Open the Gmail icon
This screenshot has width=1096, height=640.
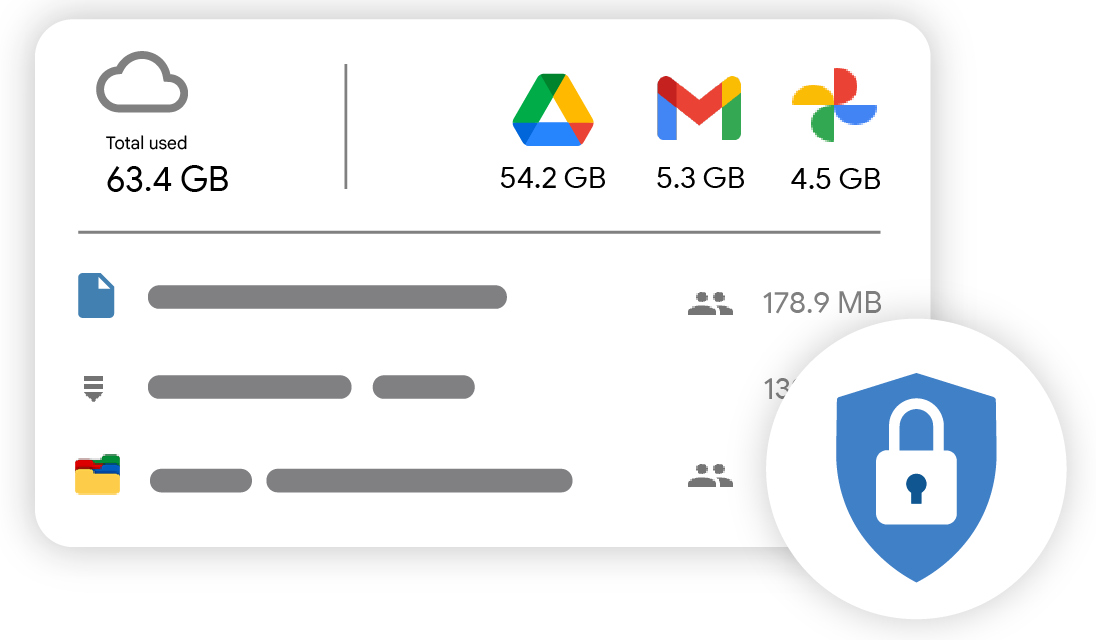(x=699, y=108)
